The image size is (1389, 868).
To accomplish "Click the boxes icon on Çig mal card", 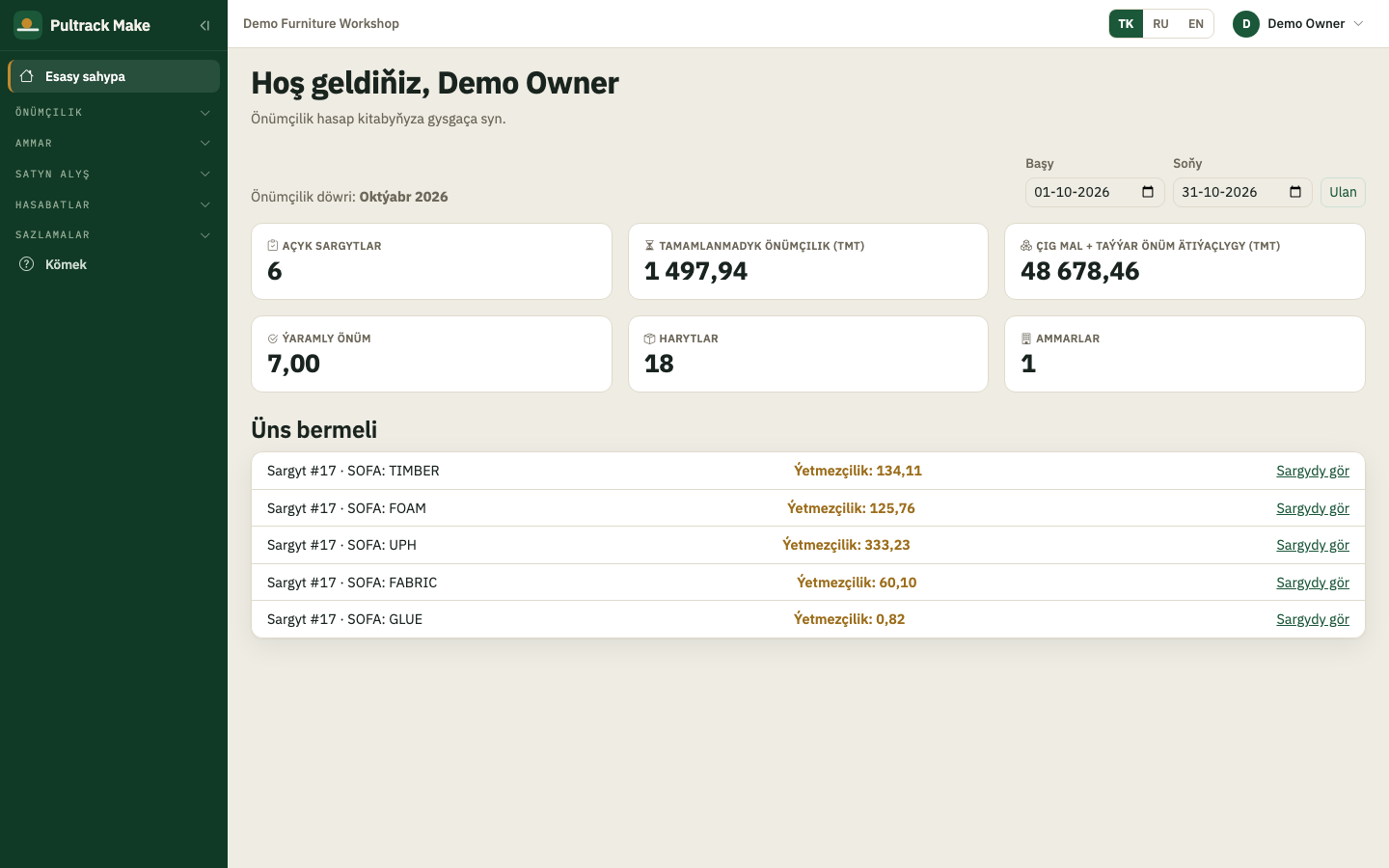I will pos(1026,246).
